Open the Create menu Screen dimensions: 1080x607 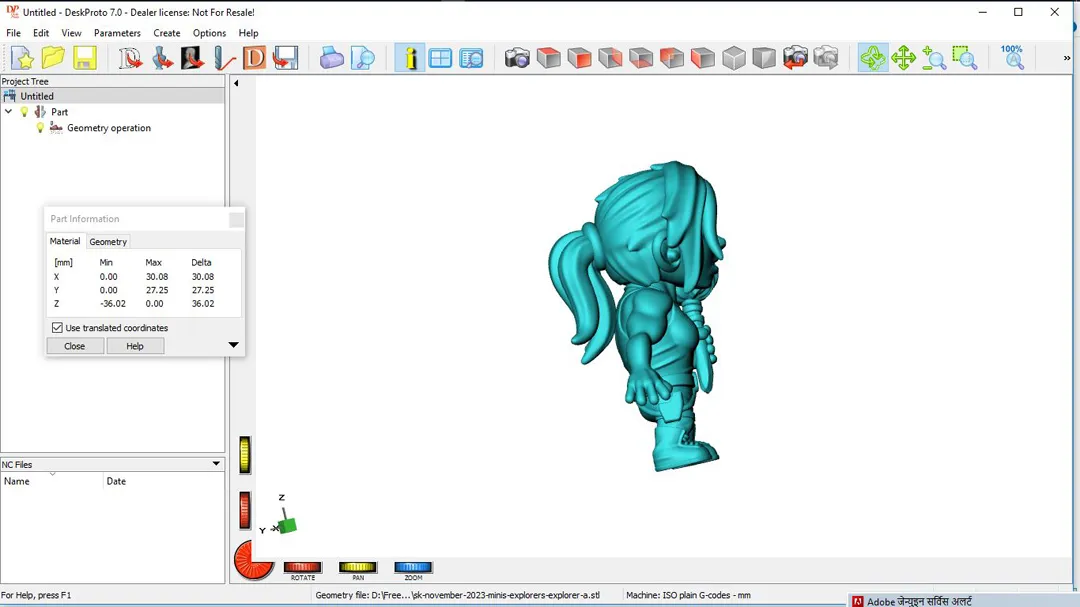167,33
